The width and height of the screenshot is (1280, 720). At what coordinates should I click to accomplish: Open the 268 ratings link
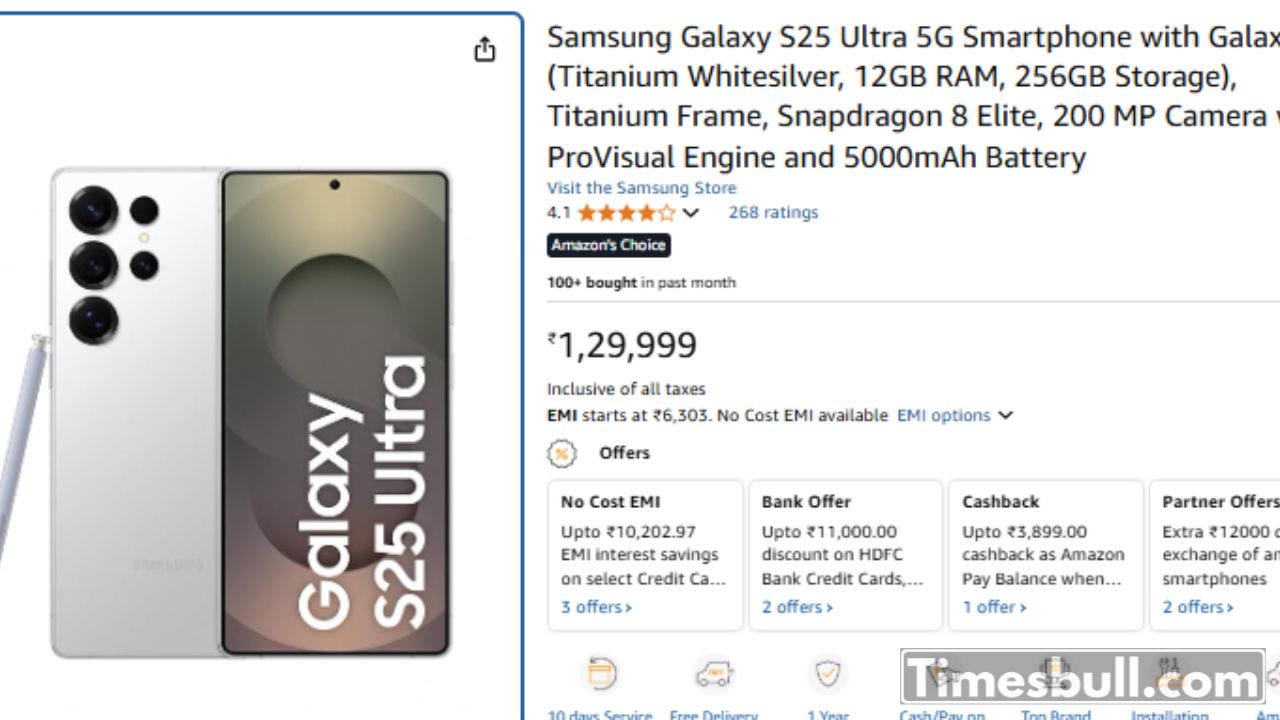[773, 213]
